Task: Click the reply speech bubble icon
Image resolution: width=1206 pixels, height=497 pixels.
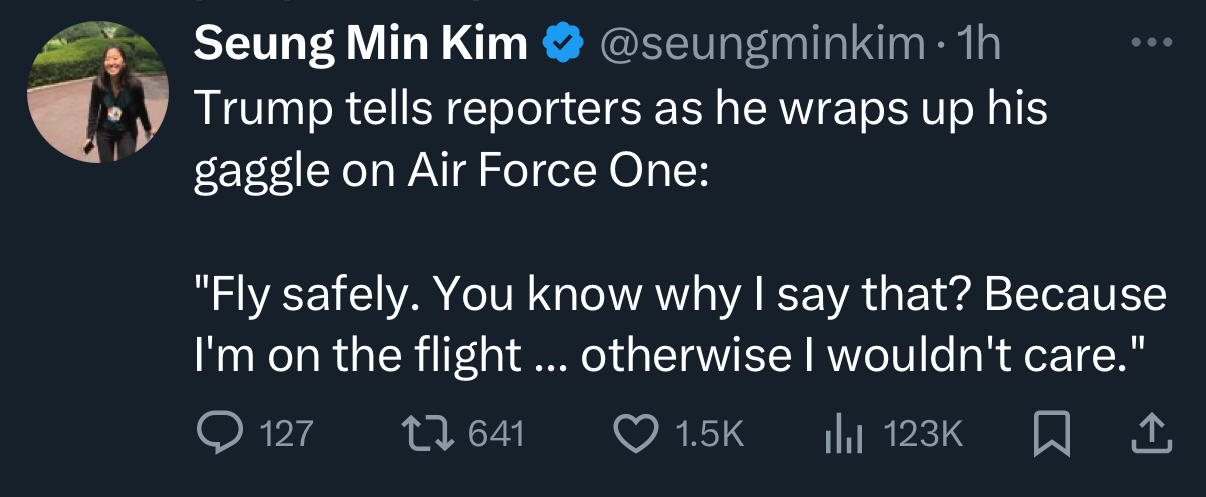Action: point(218,433)
